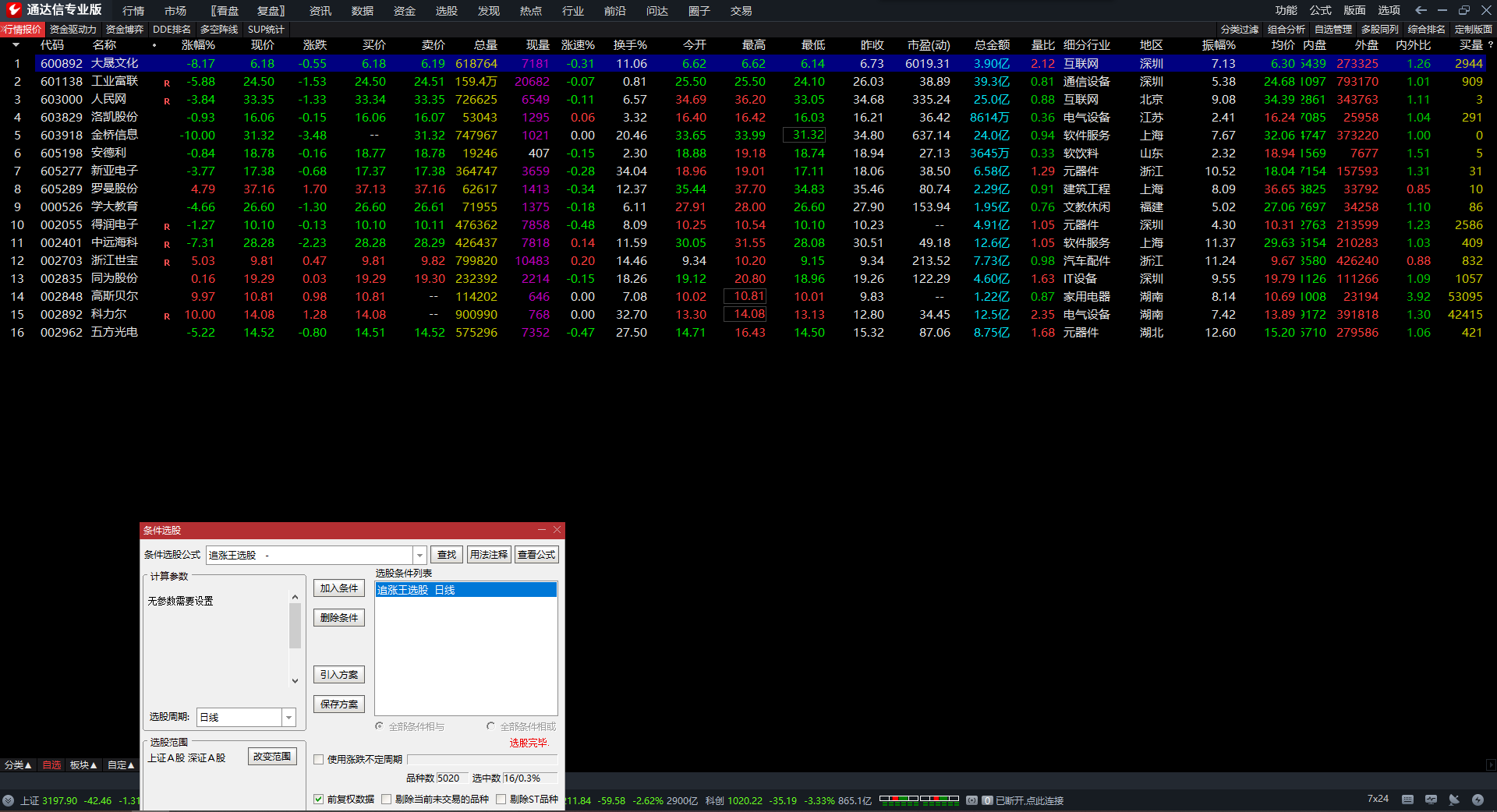Open 自选管理 toolbar button
This screenshot has width=1497, height=812.
[x=1333, y=30]
